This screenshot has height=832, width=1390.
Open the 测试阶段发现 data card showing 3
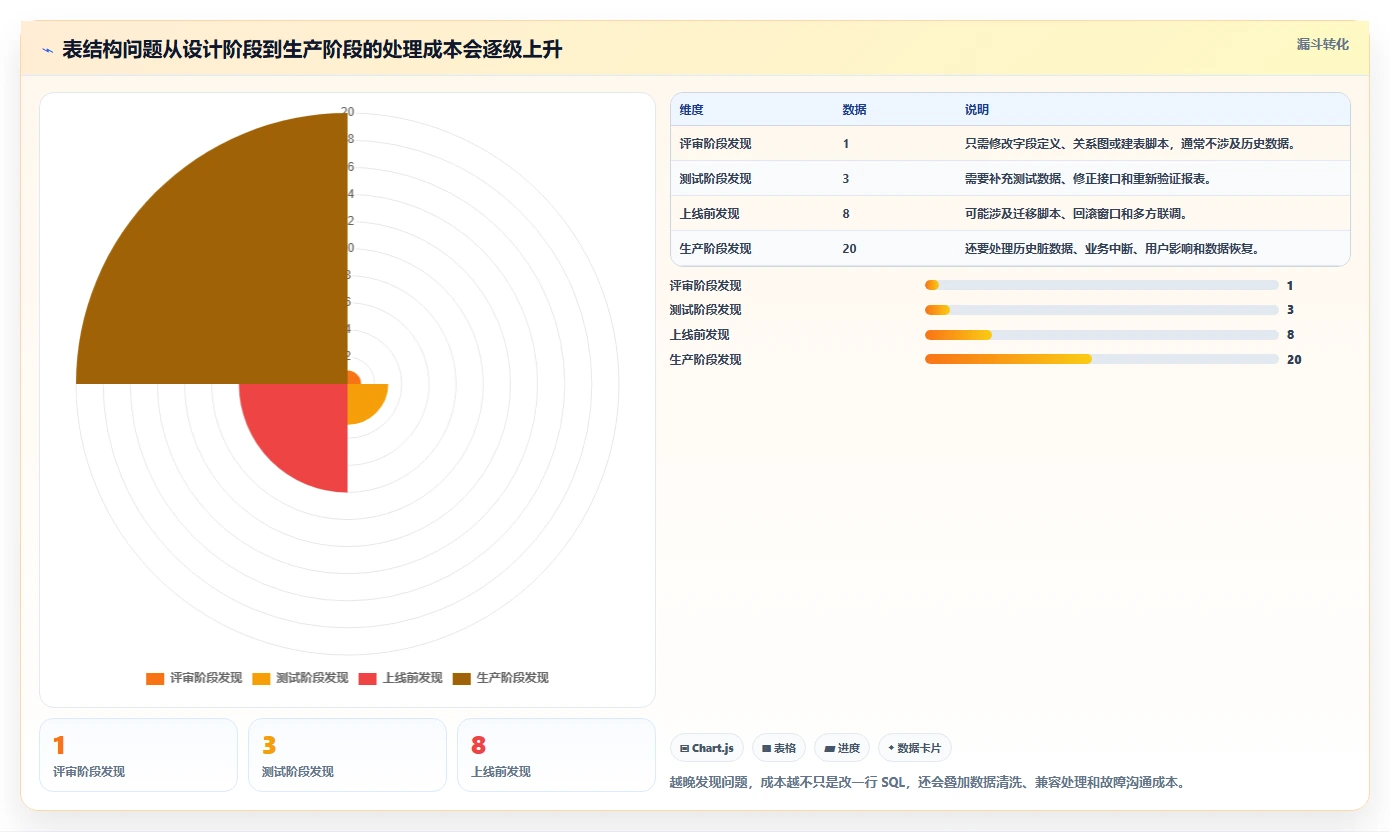(348, 755)
